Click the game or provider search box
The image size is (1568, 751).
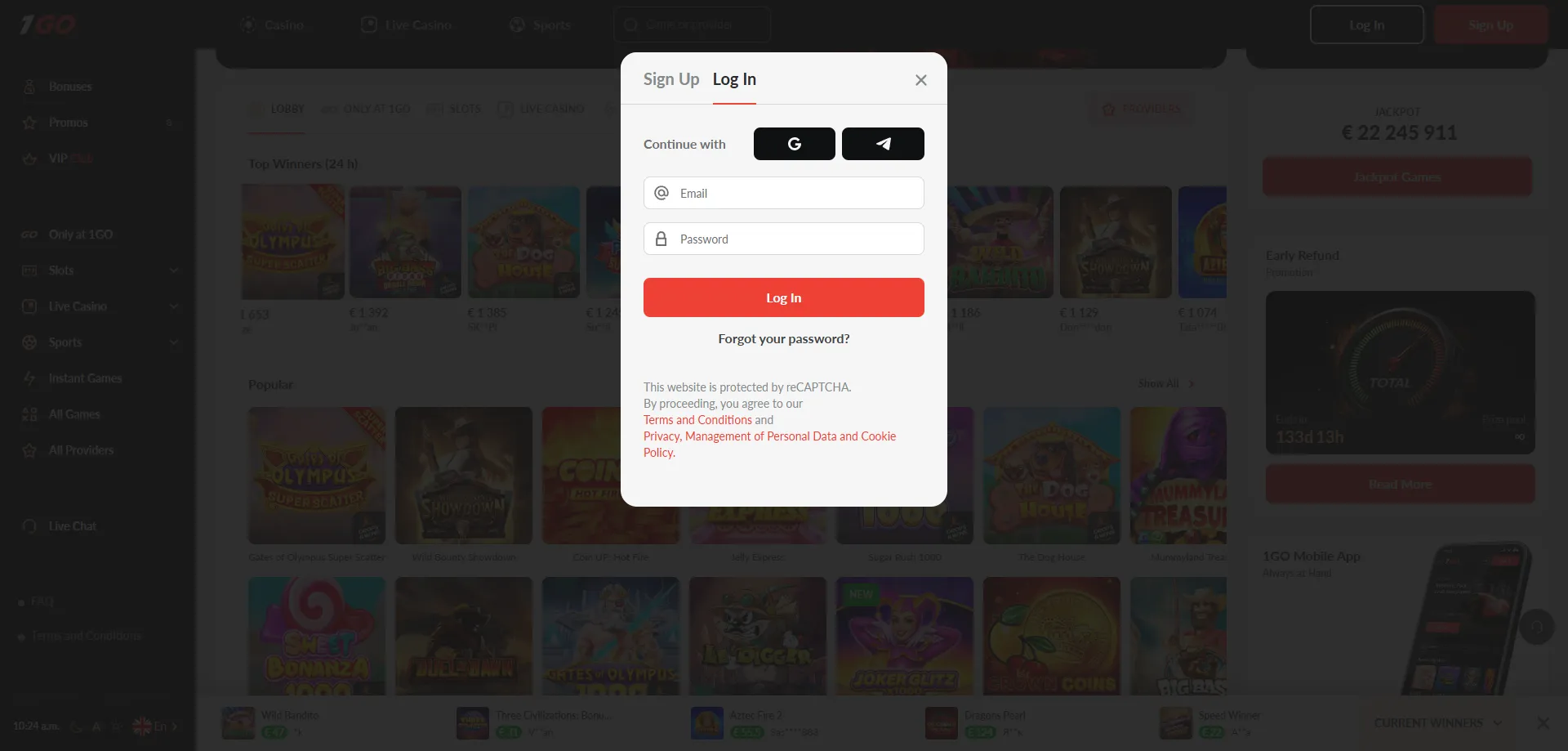(x=692, y=25)
